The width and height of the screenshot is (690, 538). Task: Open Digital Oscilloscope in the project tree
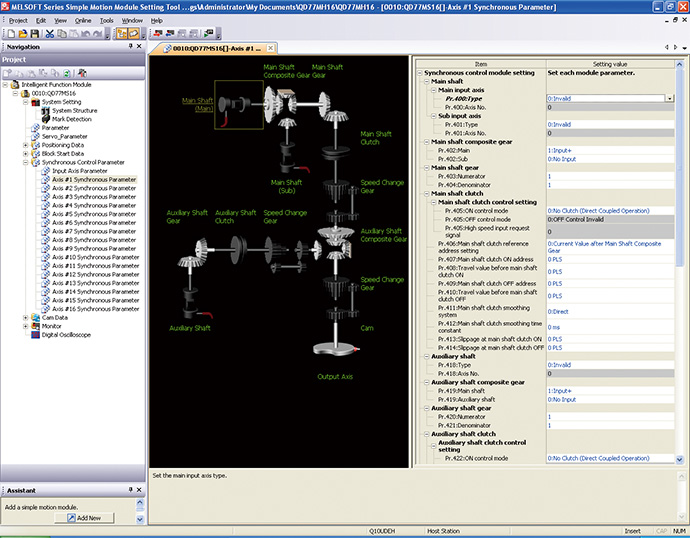pos(65,335)
